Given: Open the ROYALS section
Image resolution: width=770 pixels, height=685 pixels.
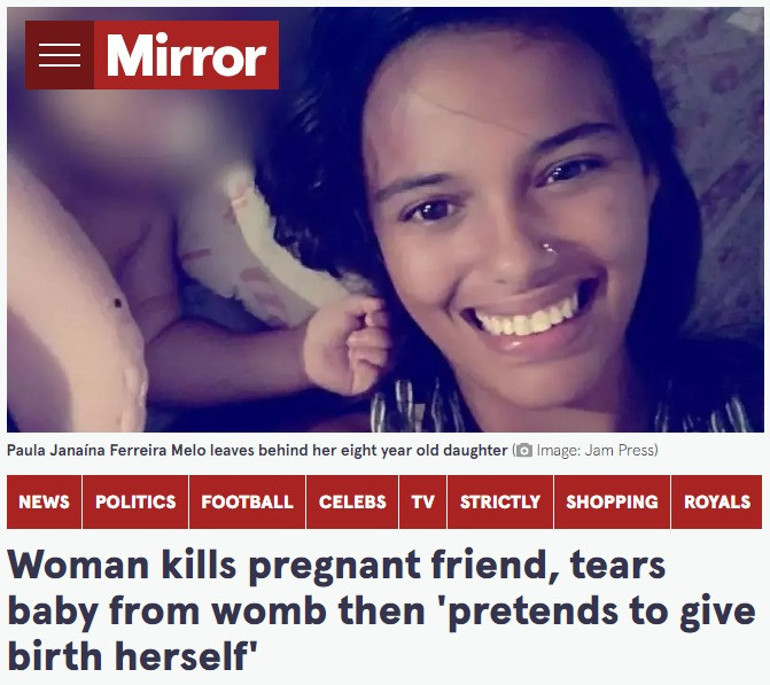Looking at the screenshot, I should (x=717, y=502).
